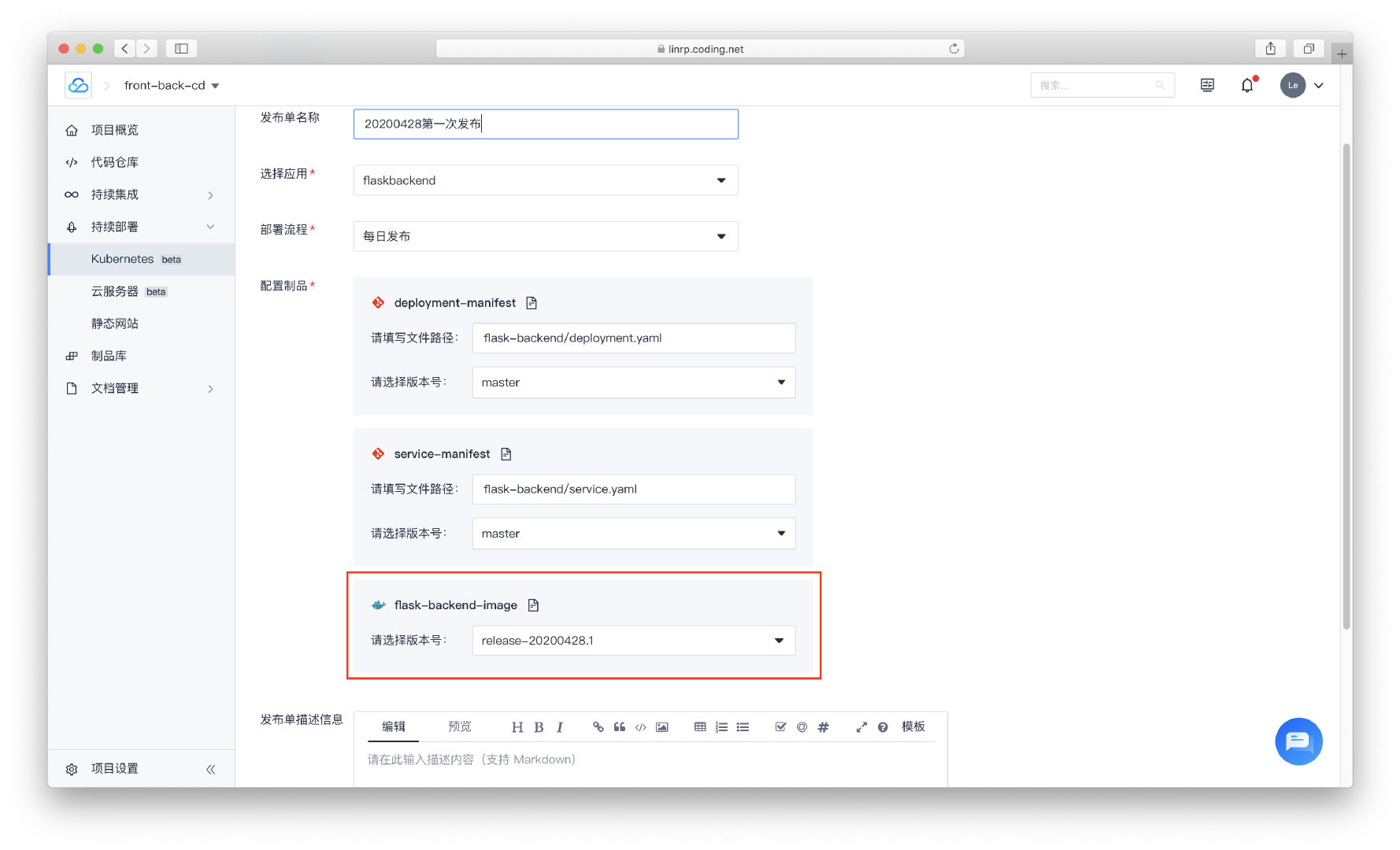Focus the top search box
The image size is (1400, 850).
coord(1102,85)
